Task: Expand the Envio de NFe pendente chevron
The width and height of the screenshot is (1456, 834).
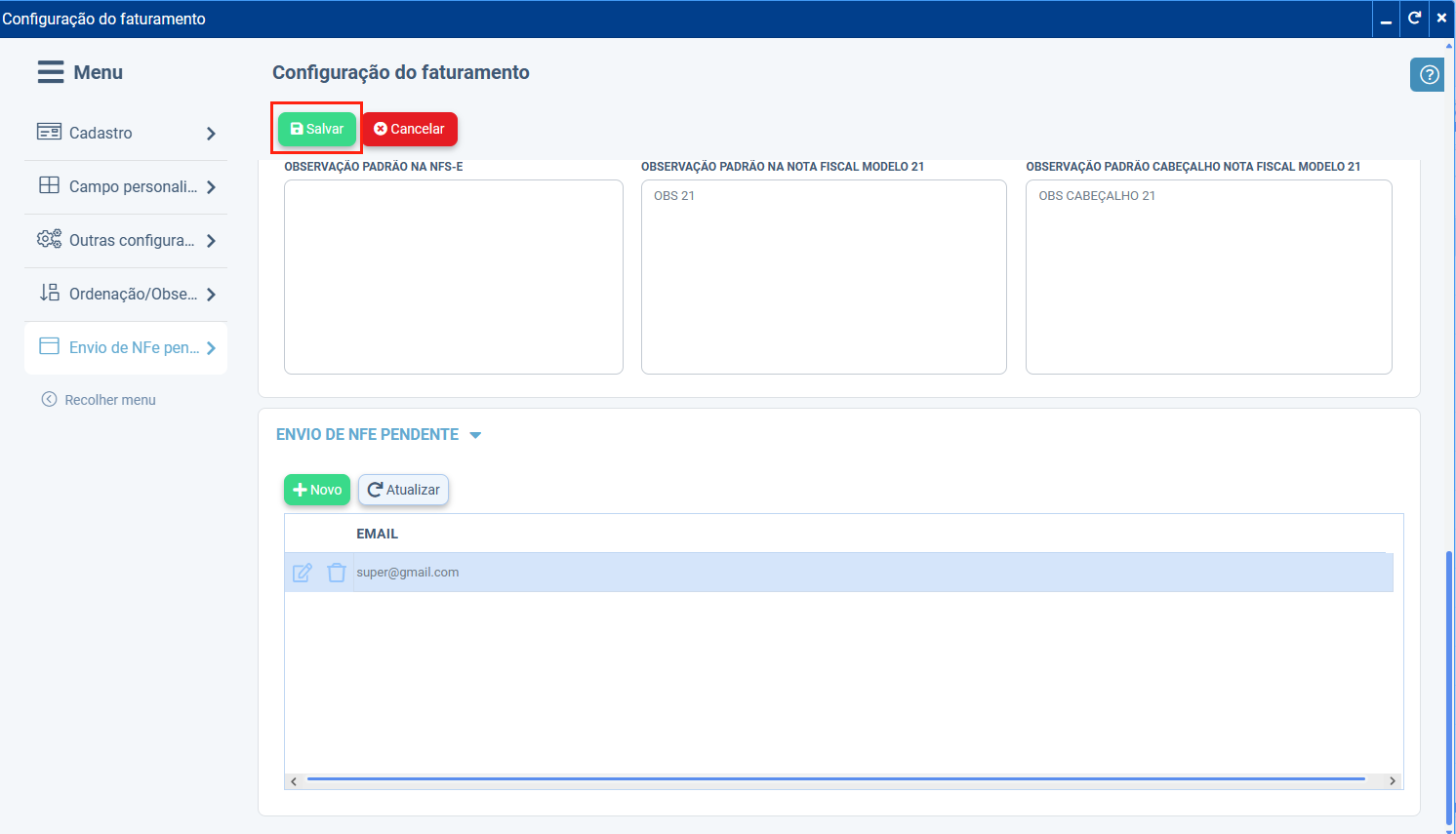Action: [x=211, y=348]
